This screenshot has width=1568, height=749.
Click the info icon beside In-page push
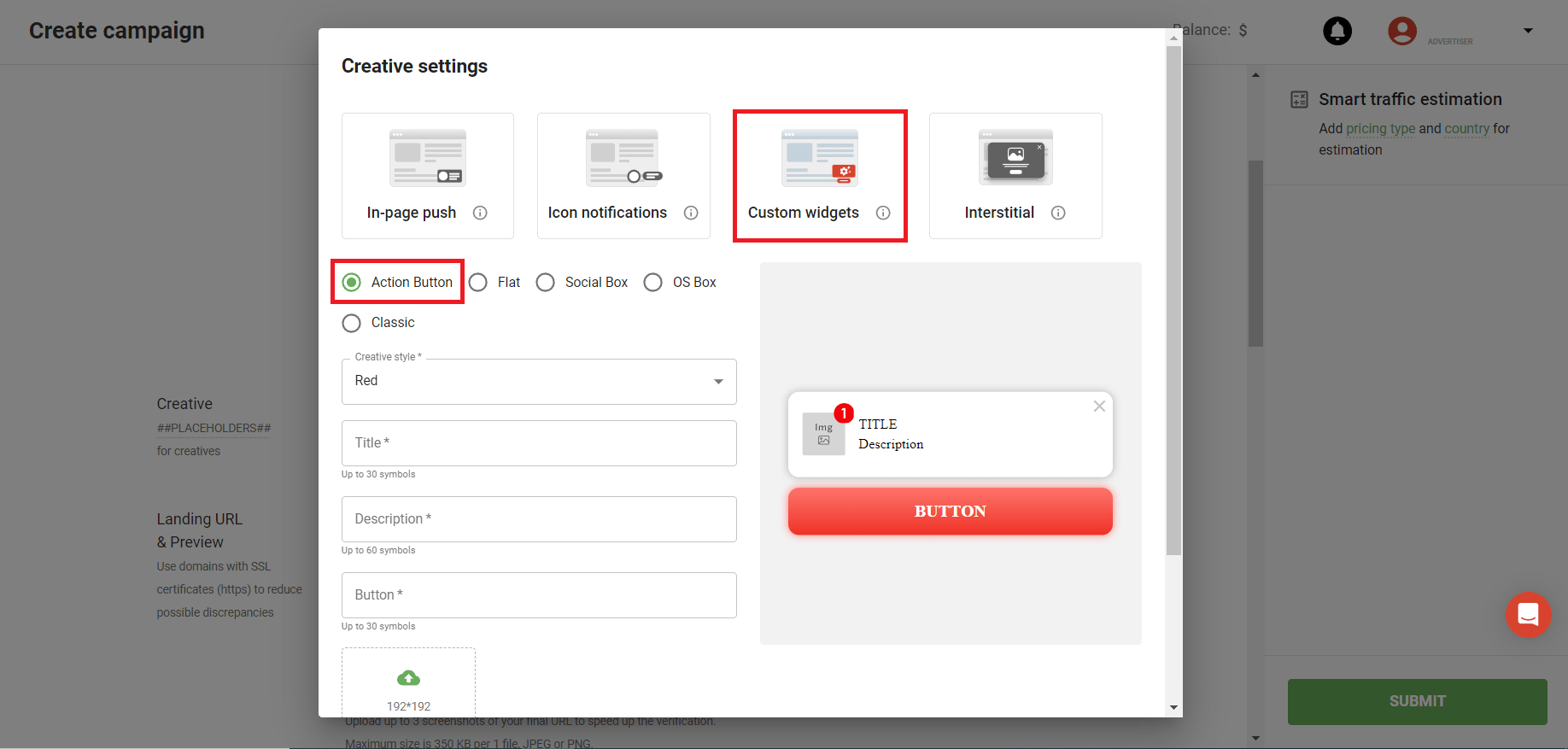(x=480, y=213)
